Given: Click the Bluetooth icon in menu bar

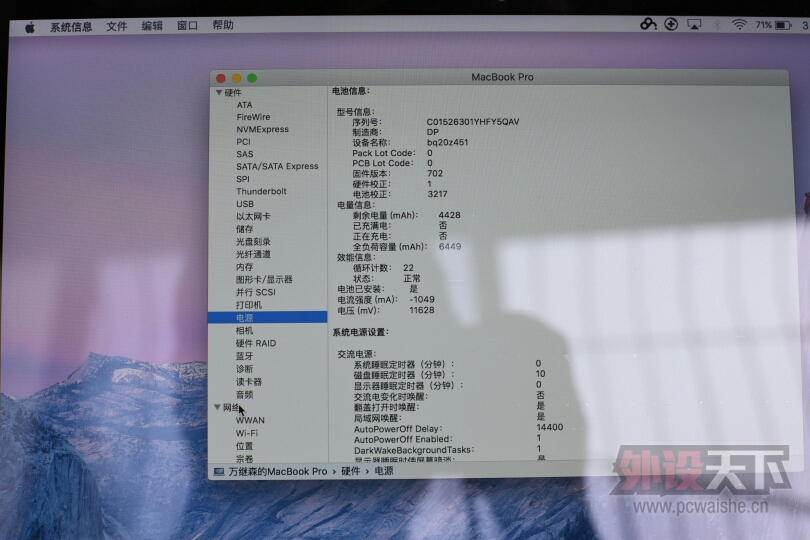Looking at the screenshot, I should tap(717, 25).
